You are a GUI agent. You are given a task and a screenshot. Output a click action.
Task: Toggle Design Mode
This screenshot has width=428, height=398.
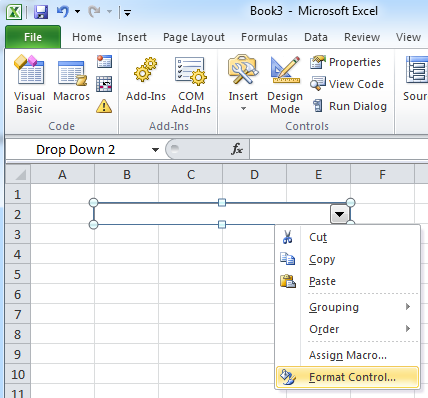click(x=285, y=85)
